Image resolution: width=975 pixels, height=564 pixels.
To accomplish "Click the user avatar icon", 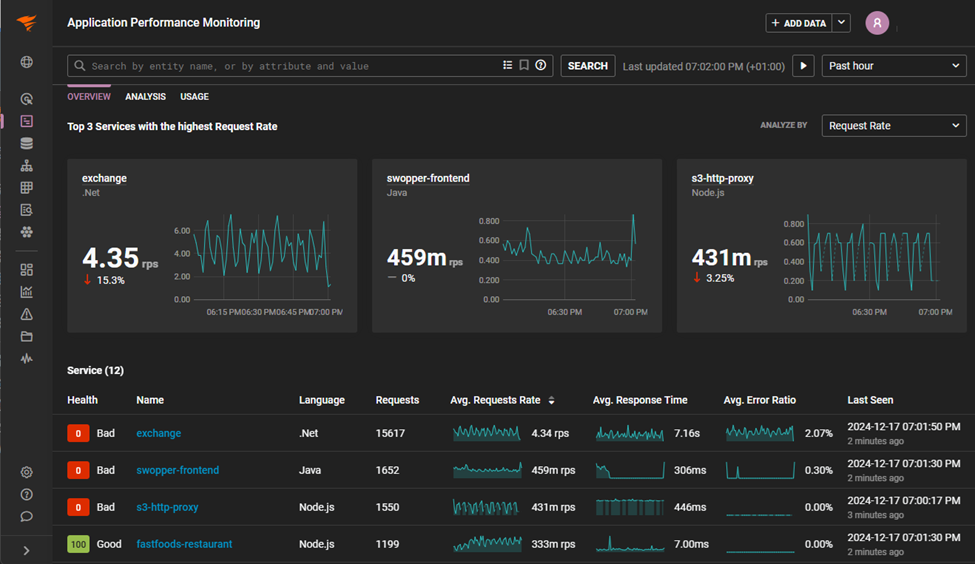I will pos(877,23).
